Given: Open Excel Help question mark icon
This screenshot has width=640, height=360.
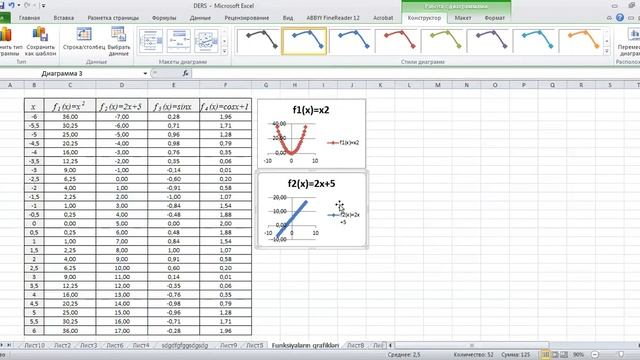Looking at the screenshot, I should [x=620, y=18].
